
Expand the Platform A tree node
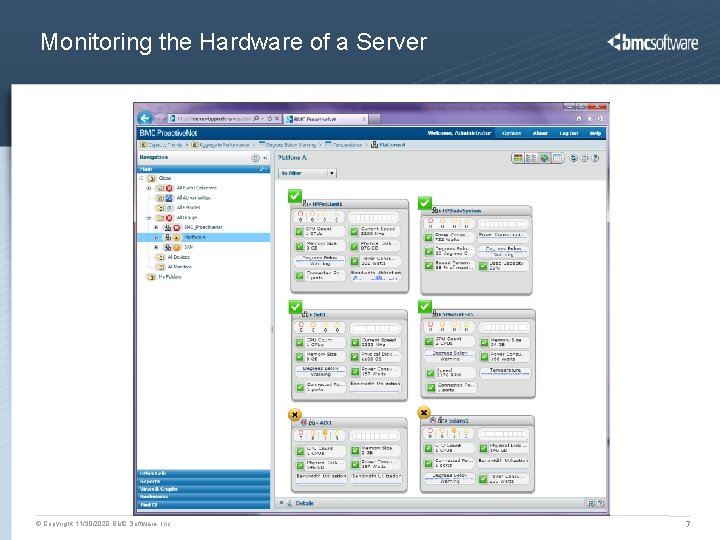coord(156,237)
